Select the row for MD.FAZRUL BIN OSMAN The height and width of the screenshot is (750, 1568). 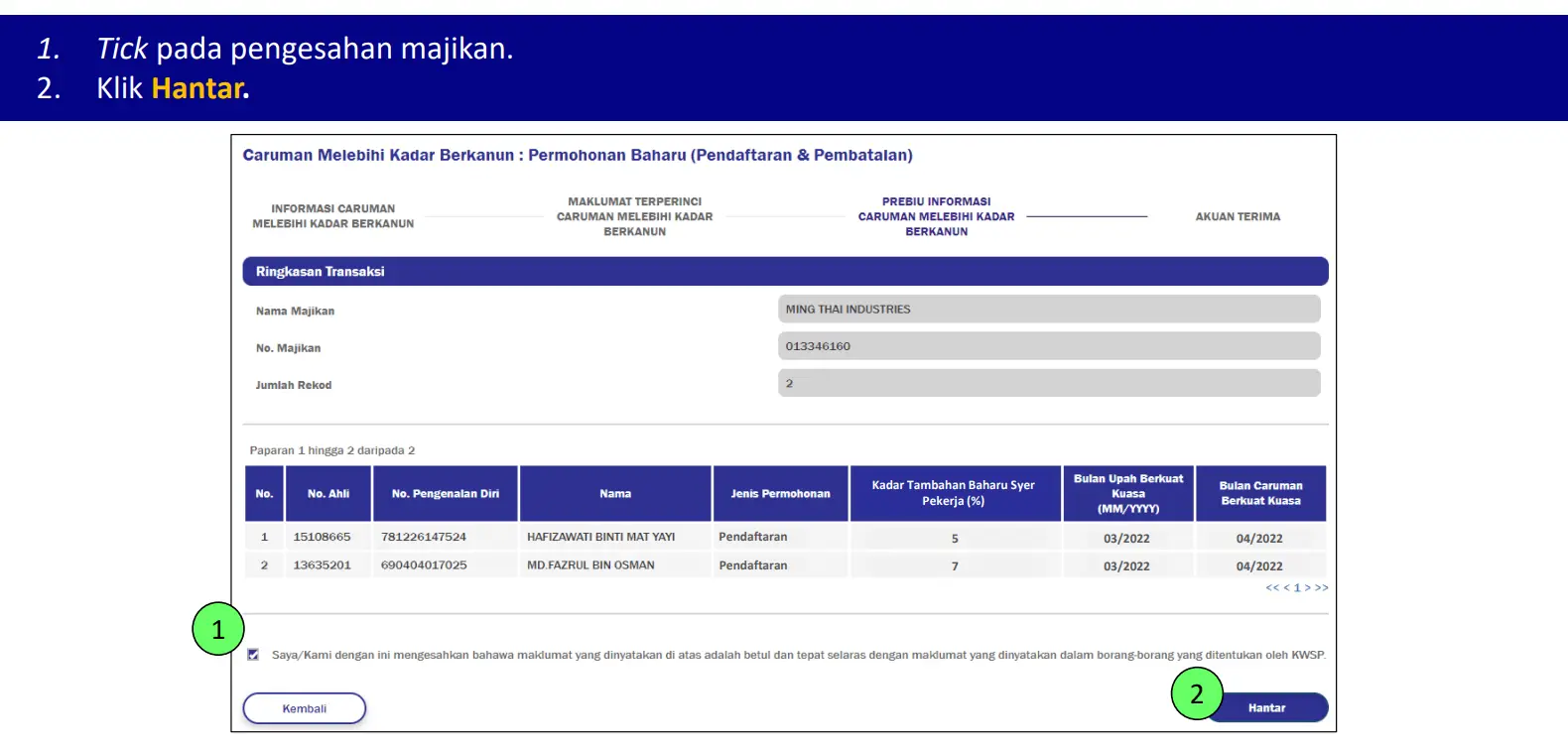786,565
